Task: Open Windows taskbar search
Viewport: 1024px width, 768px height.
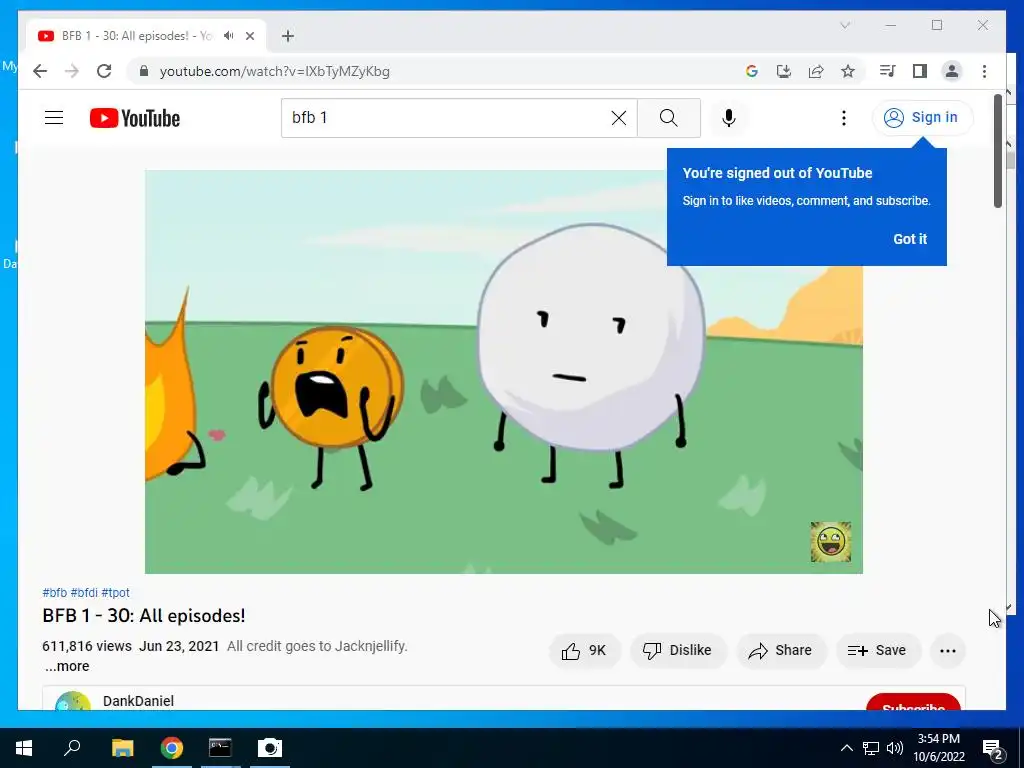Action: [72, 748]
